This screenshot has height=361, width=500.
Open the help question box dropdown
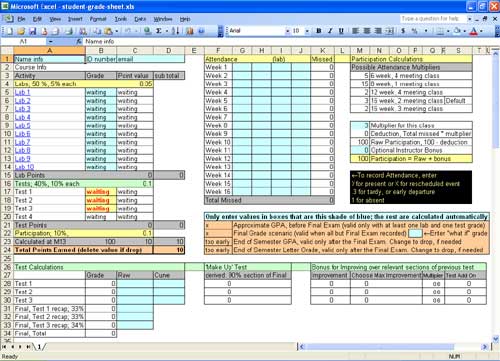tap(469, 19)
